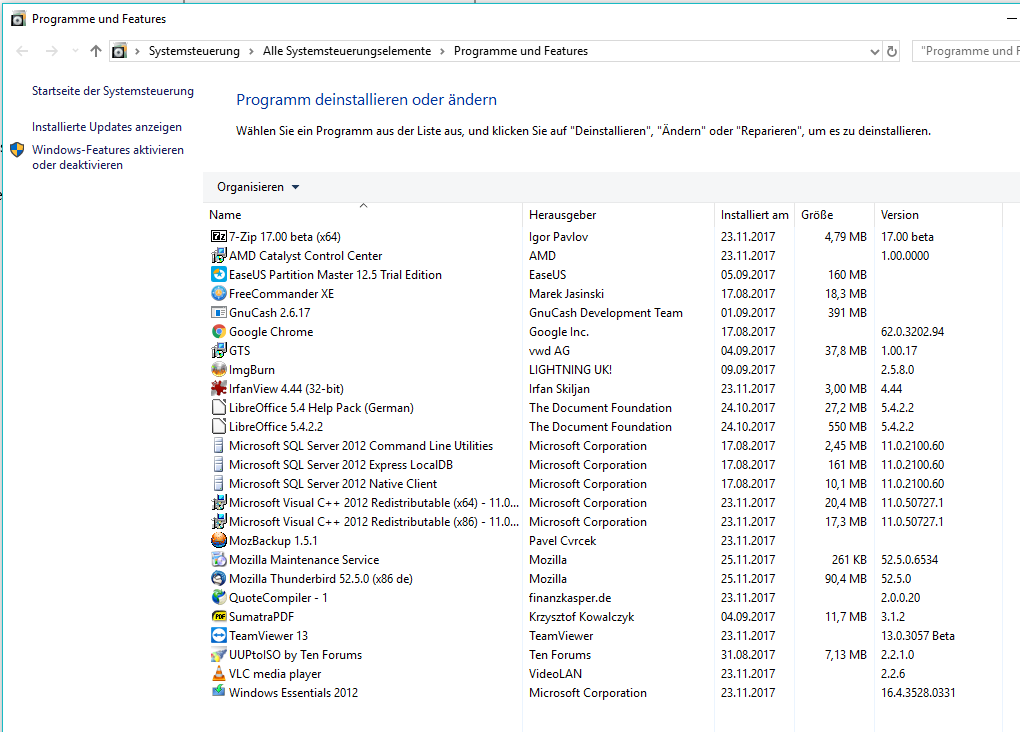Click the control panel icon in address bar
This screenshot has width=1020, height=732.
[119, 51]
